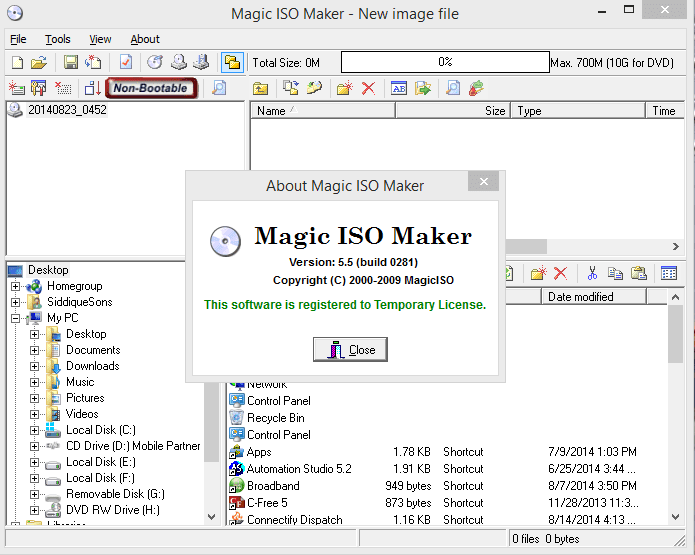
Task: Click the 0% total size progress bar
Action: pos(445,62)
